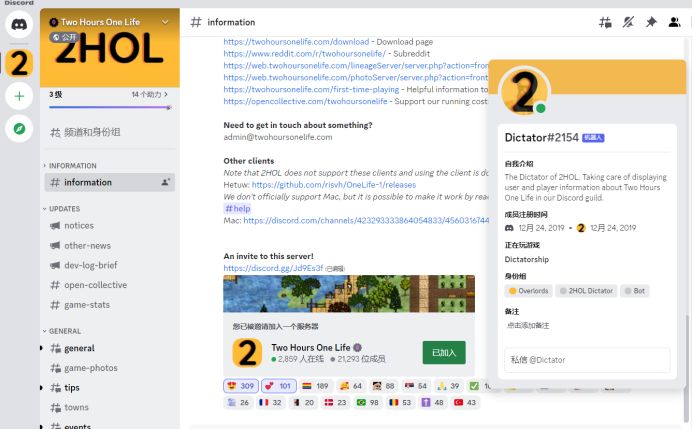This screenshot has height=429, width=693.
Task: Open threads icon in channel header
Action: pos(605,22)
